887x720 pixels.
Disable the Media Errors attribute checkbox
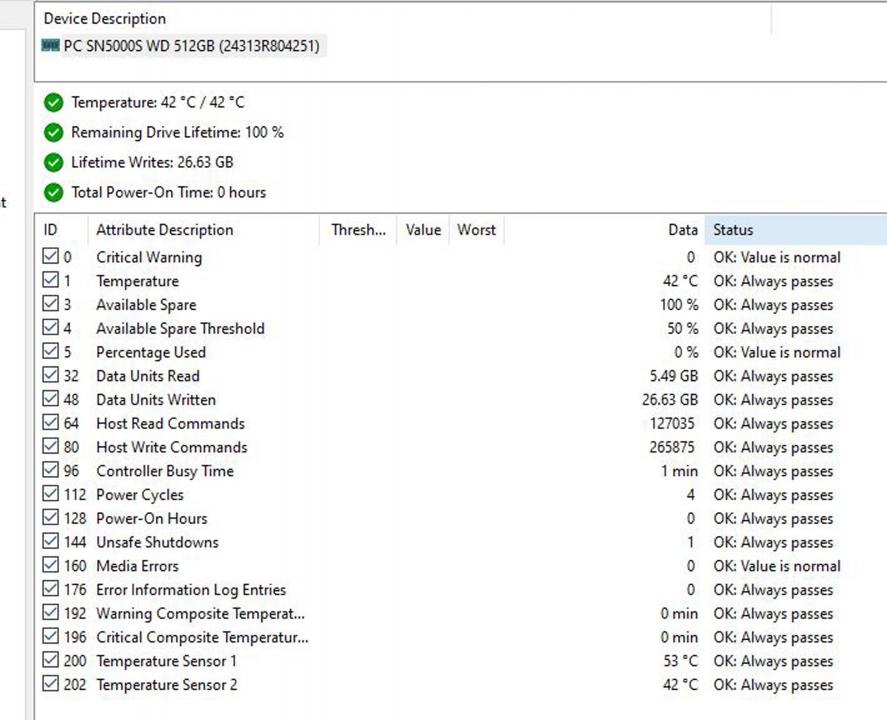pyautogui.click(x=51, y=566)
